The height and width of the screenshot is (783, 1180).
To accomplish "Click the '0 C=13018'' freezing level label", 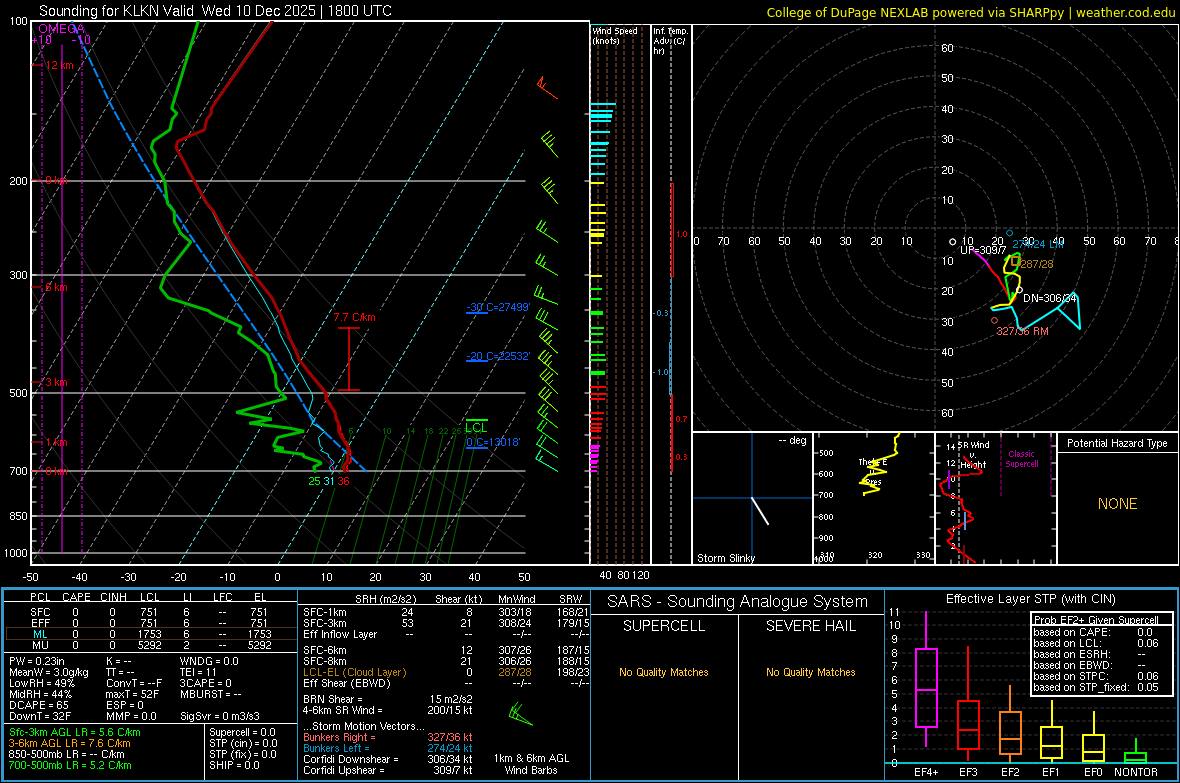I will click(493, 442).
